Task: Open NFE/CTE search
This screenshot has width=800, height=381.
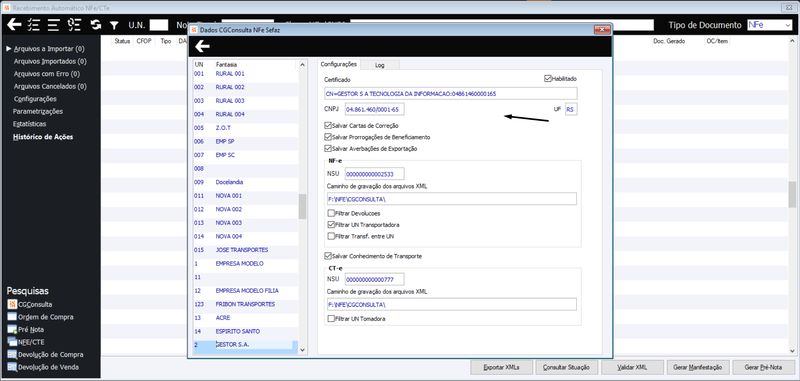Action: pos(27,342)
